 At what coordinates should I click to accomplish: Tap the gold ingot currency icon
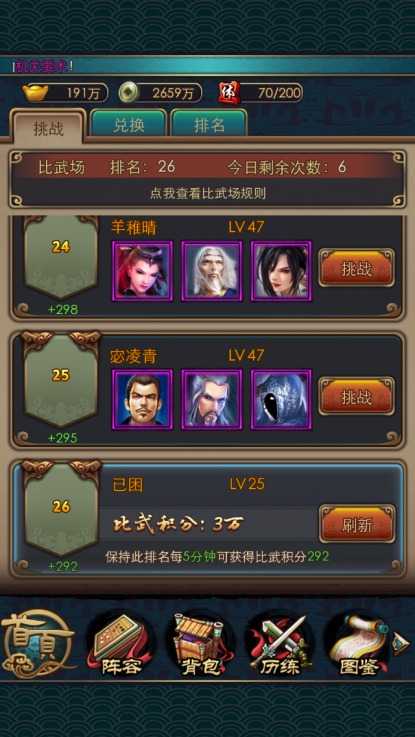click(37, 93)
